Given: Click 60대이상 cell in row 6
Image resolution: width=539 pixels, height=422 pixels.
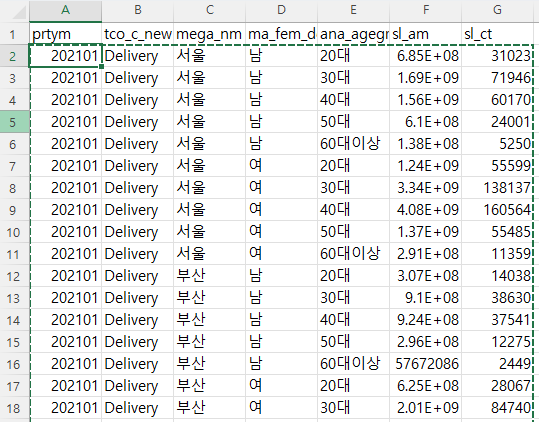Looking at the screenshot, I should point(353,144).
